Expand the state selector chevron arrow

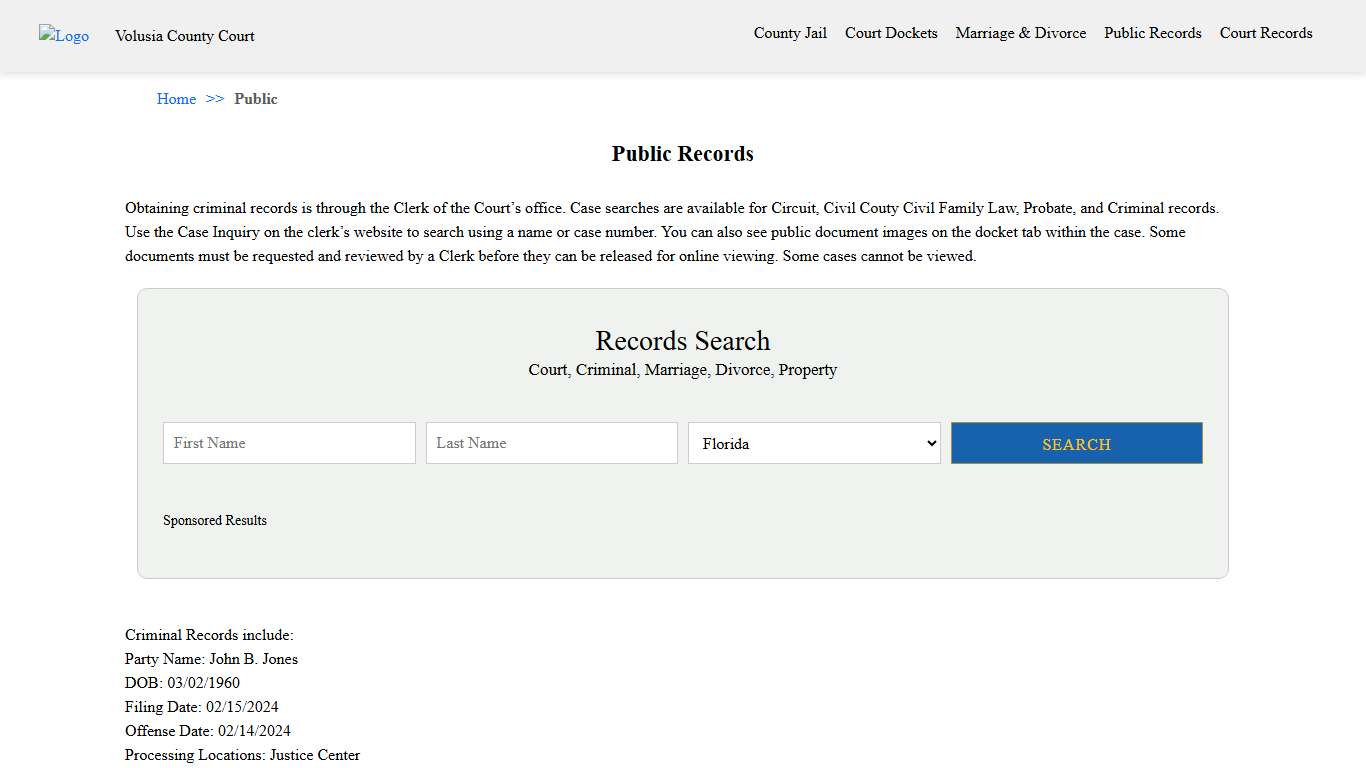pyautogui.click(x=931, y=443)
